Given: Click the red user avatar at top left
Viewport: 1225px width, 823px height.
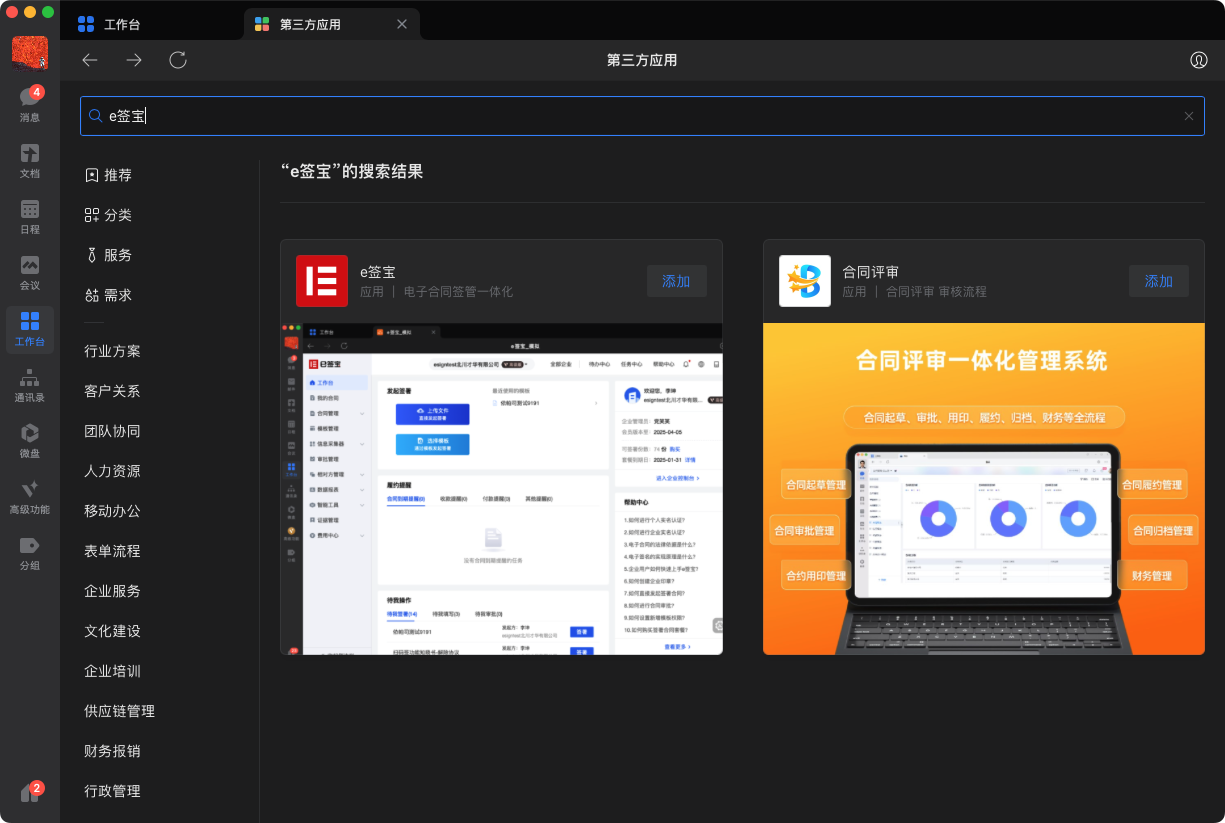Looking at the screenshot, I should (30, 52).
